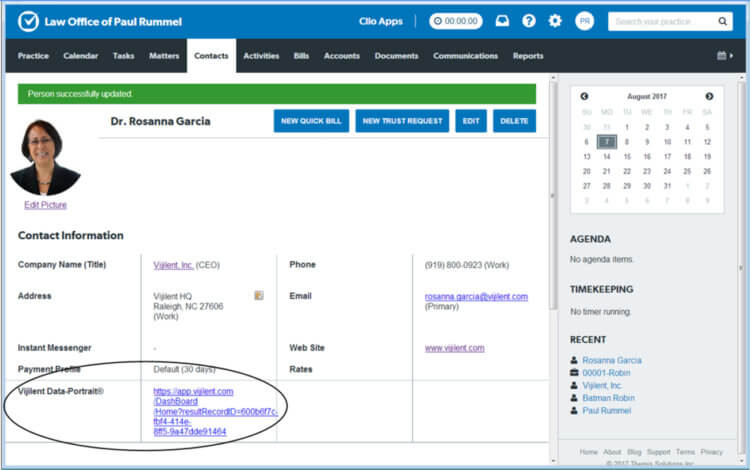This screenshot has height=470, width=750.
Task: Open the Accounts tab
Action: (x=342, y=56)
